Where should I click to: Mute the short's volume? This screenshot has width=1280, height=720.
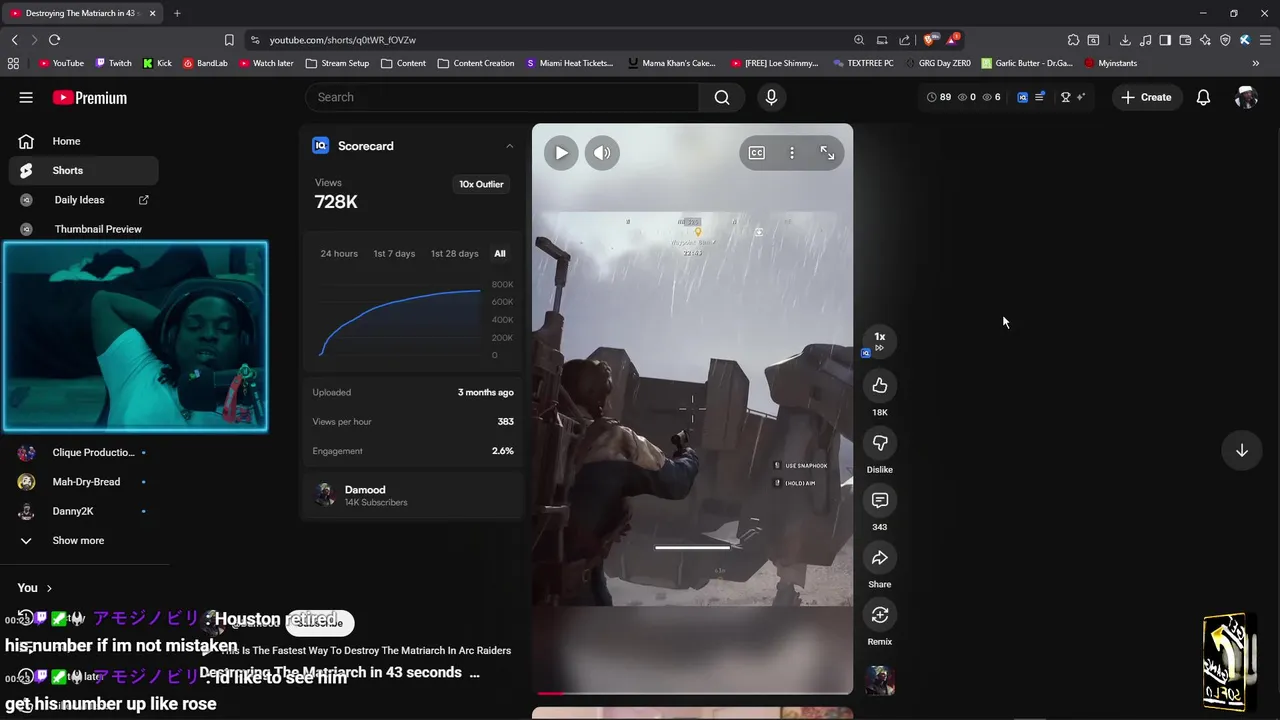click(x=602, y=153)
